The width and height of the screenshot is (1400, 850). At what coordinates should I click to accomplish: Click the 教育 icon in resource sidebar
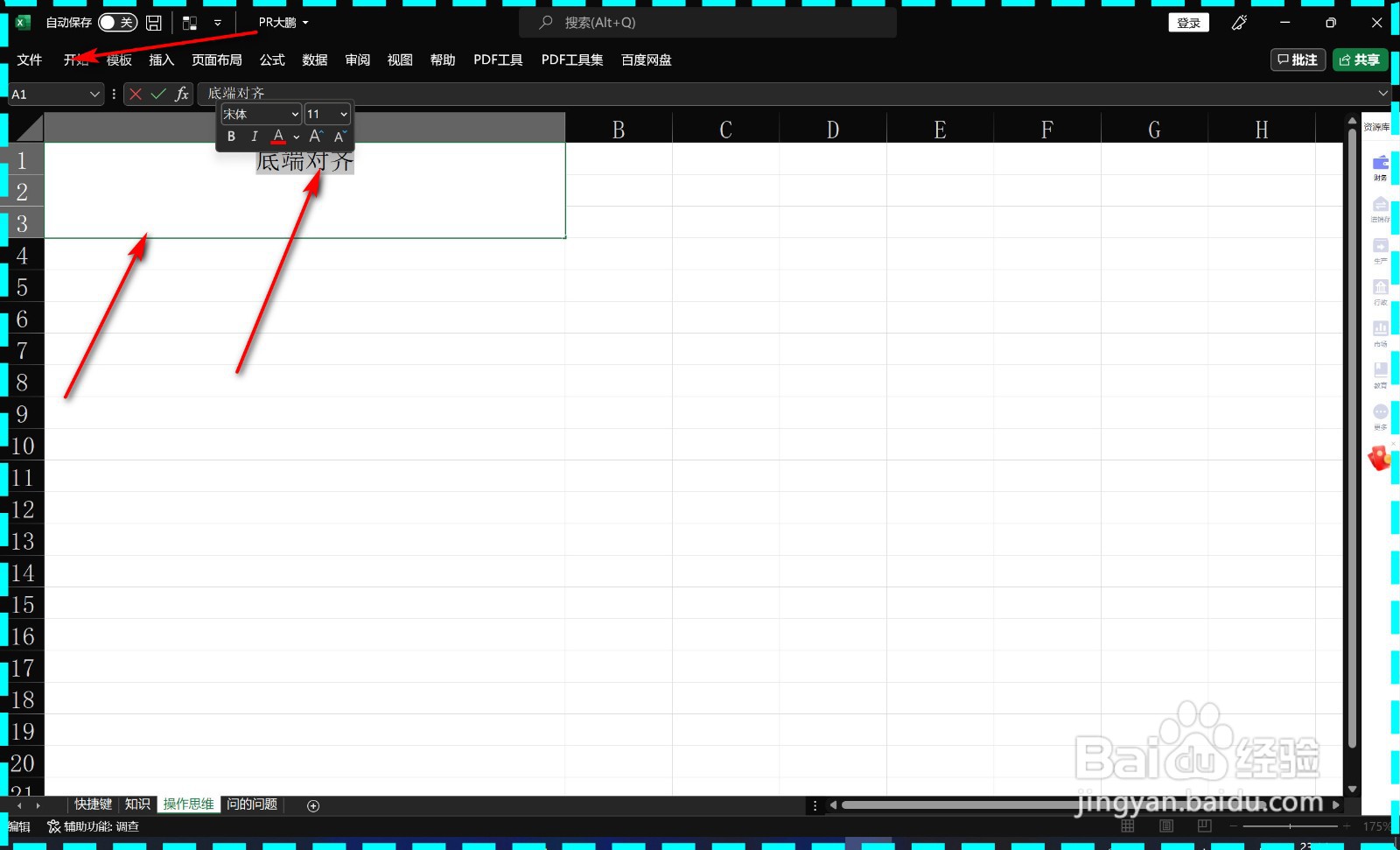point(1380,375)
